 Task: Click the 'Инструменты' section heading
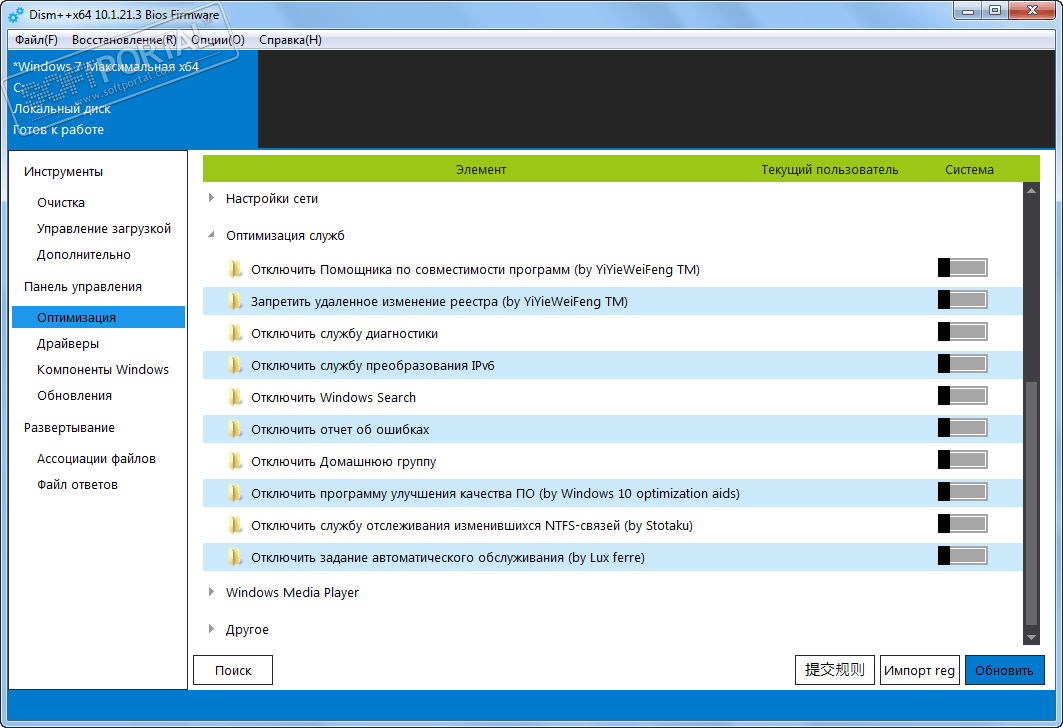[x=64, y=171]
